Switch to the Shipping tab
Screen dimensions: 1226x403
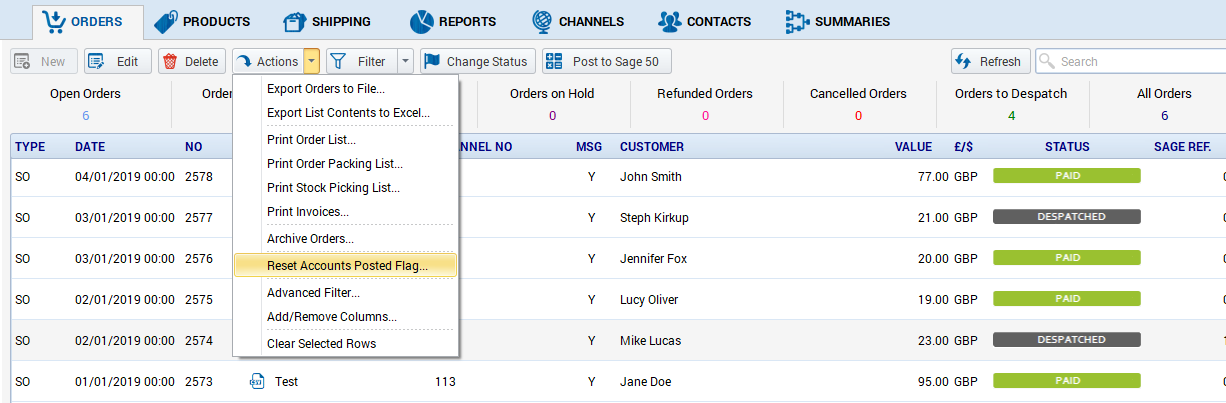coord(326,21)
